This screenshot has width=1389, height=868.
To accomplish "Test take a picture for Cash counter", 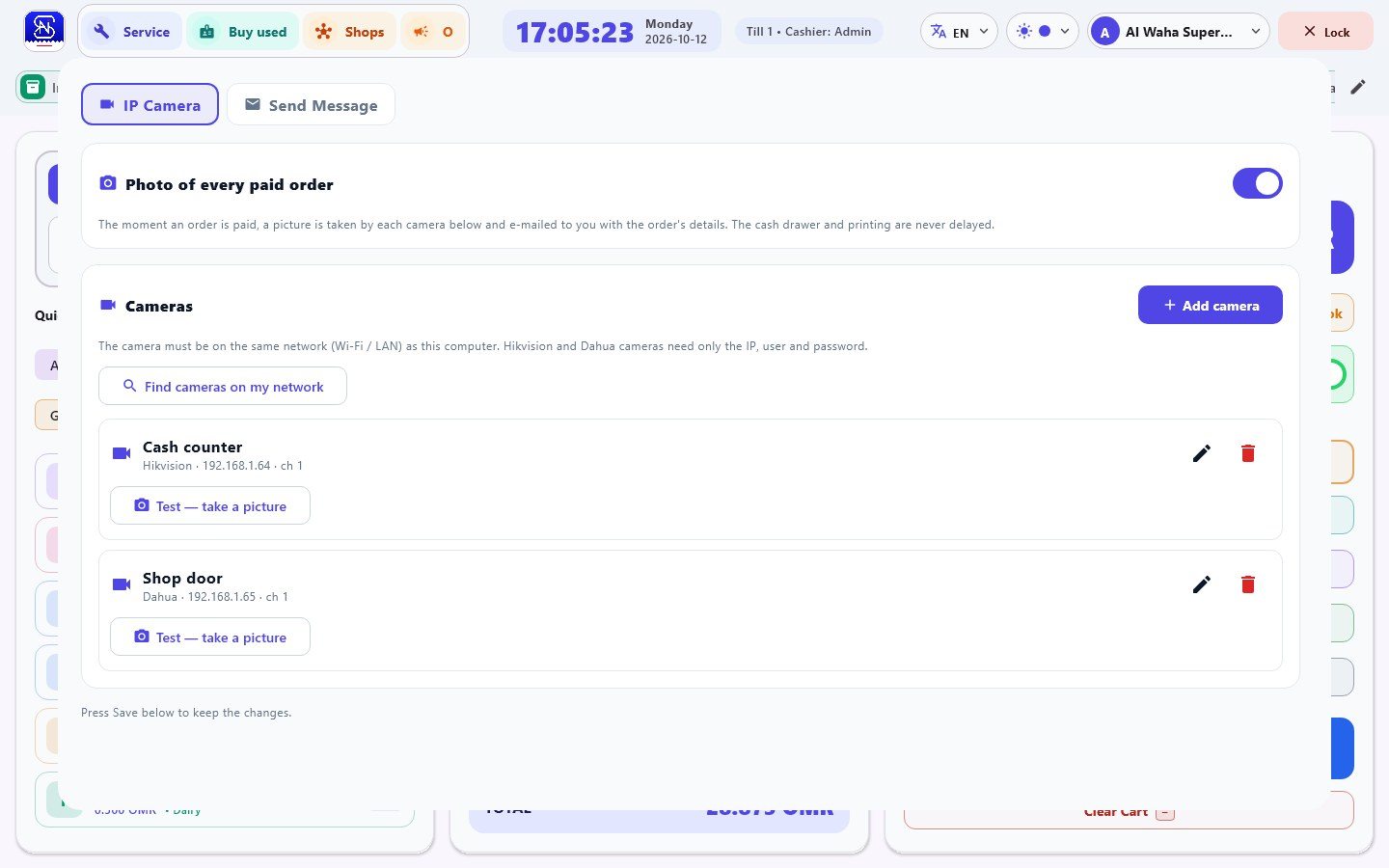I will pyautogui.click(x=210, y=505).
